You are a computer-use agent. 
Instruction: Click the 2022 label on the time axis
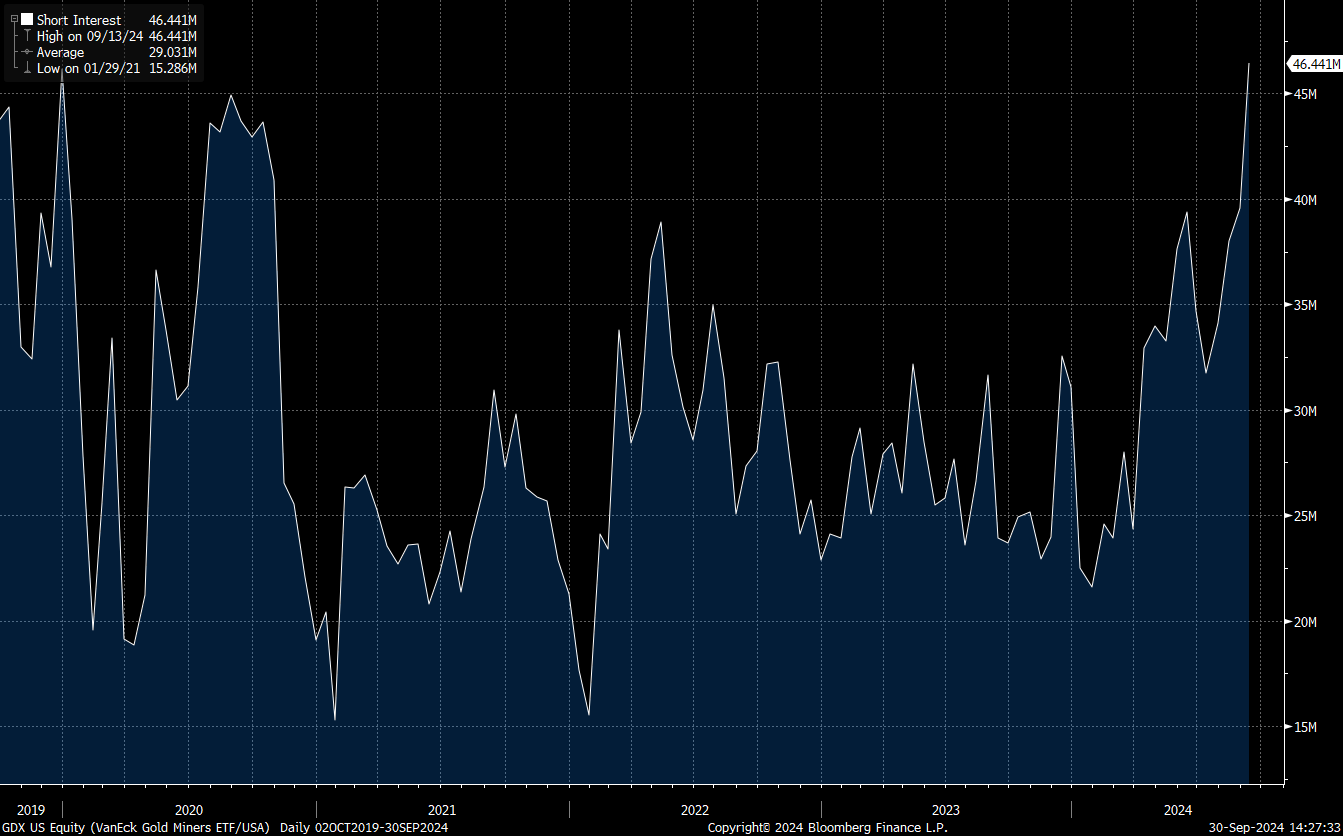694,810
